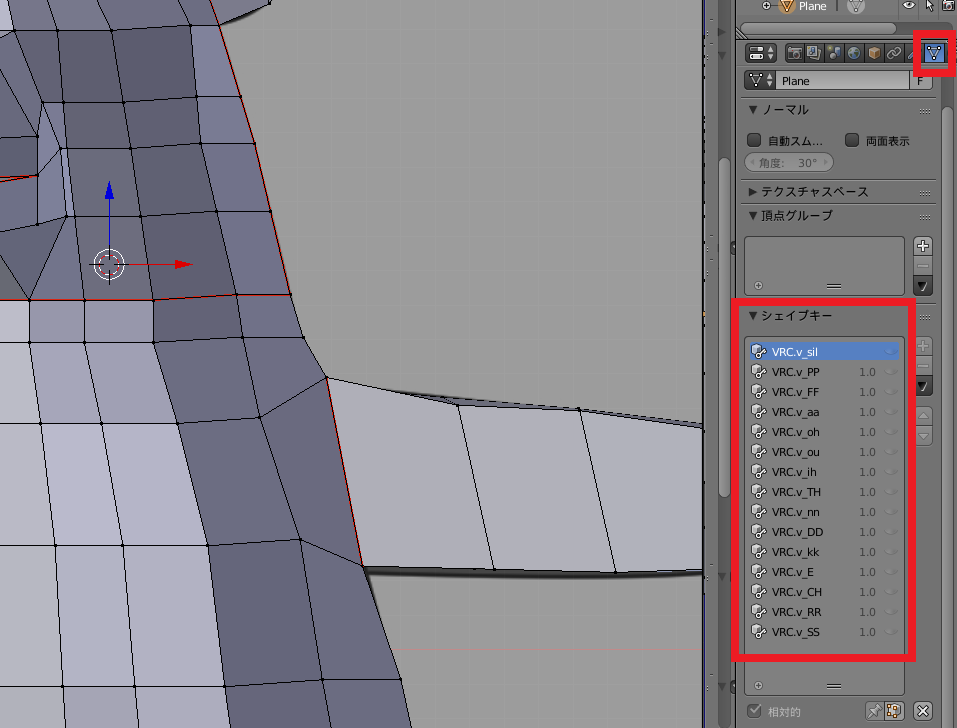This screenshot has width=957, height=728.
Task: Toggle mute eye for VRC.v_SS shape key
Action: pyautogui.click(x=891, y=632)
